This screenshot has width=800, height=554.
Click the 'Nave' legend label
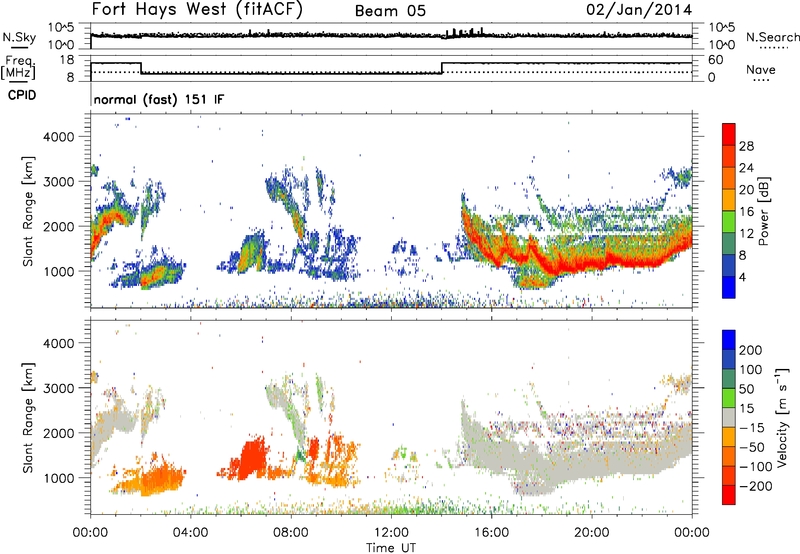[761, 70]
